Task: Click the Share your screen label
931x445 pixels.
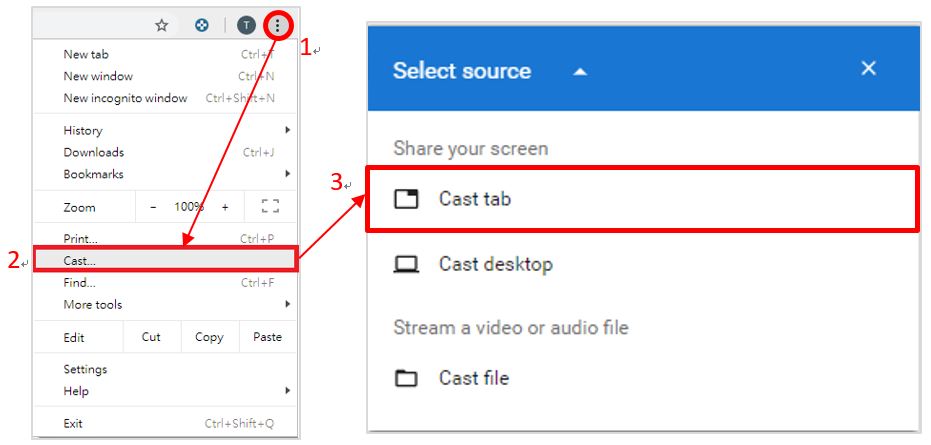Action: (470, 149)
